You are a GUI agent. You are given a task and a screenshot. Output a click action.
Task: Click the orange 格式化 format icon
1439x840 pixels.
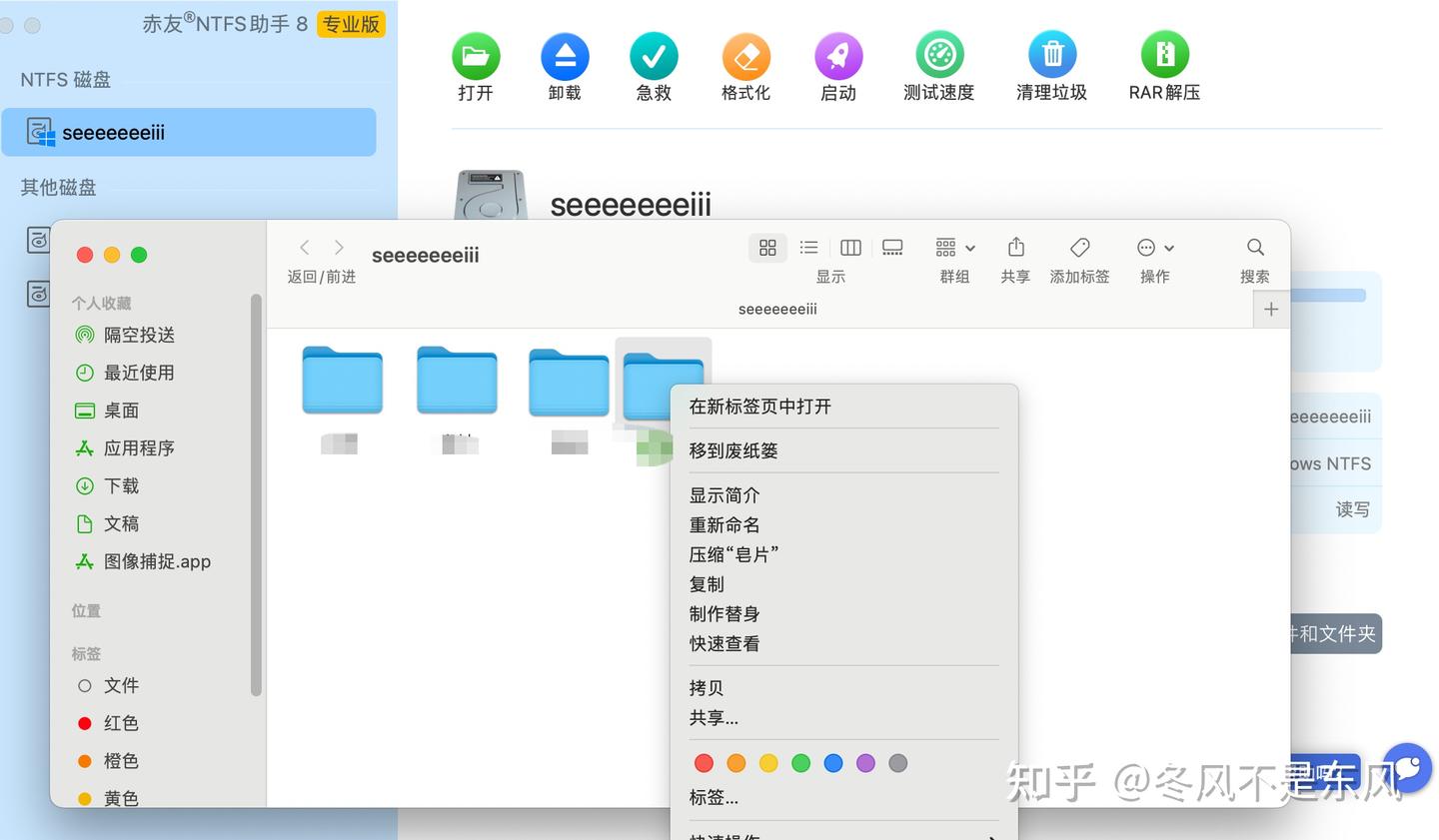coord(745,56)
